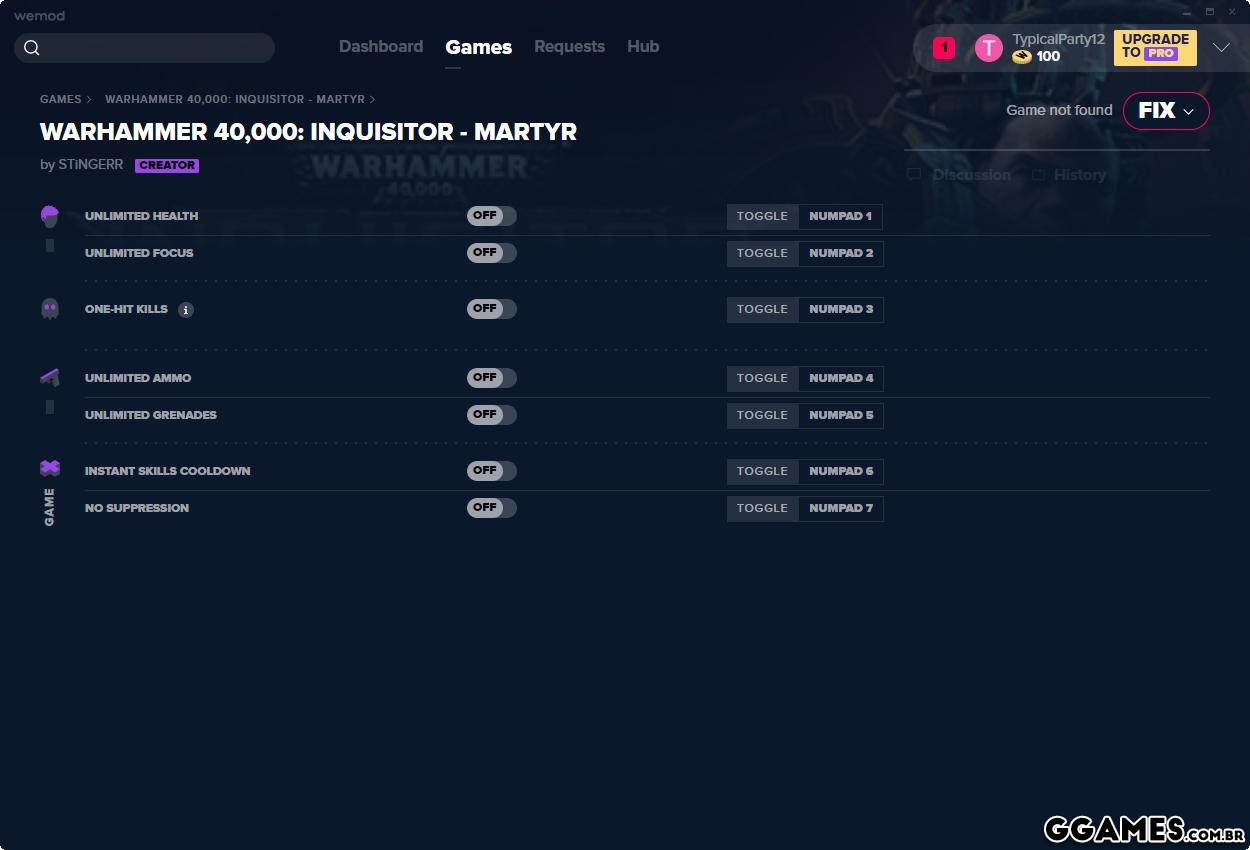Change the Numpad 3 hotkey binding
1250x850 pixels.
pyautogui.click(x=840, y=310)
